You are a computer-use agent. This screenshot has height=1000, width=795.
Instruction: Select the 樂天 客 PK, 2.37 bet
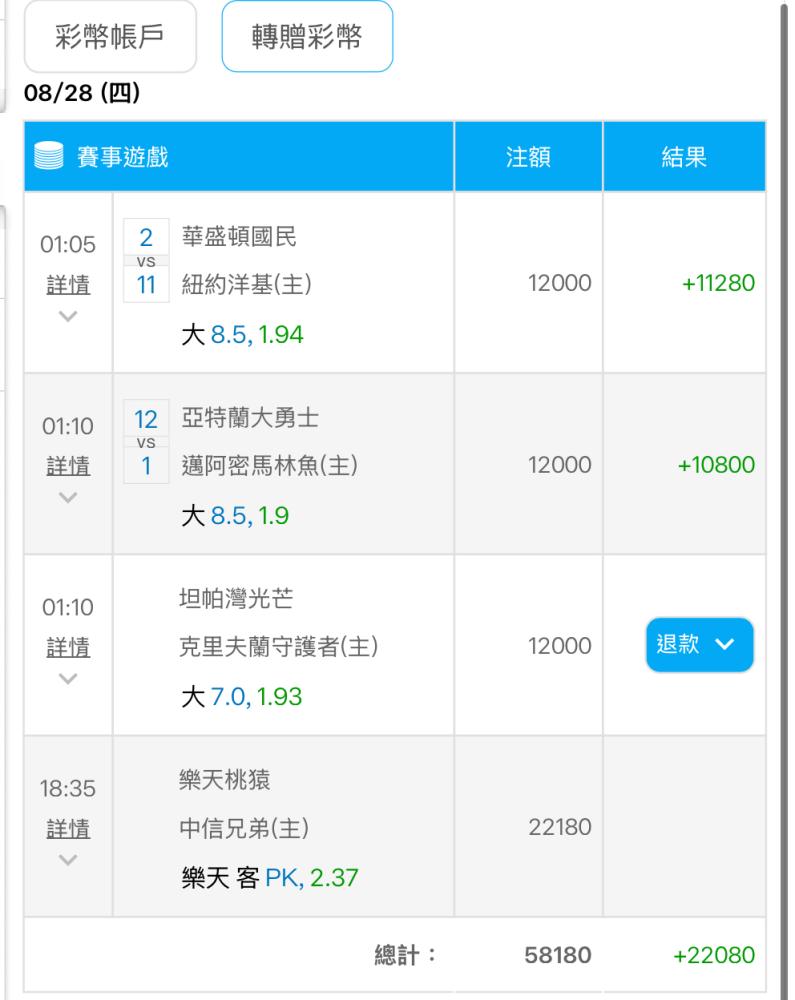pyautogui.click(x=270, y=878)
